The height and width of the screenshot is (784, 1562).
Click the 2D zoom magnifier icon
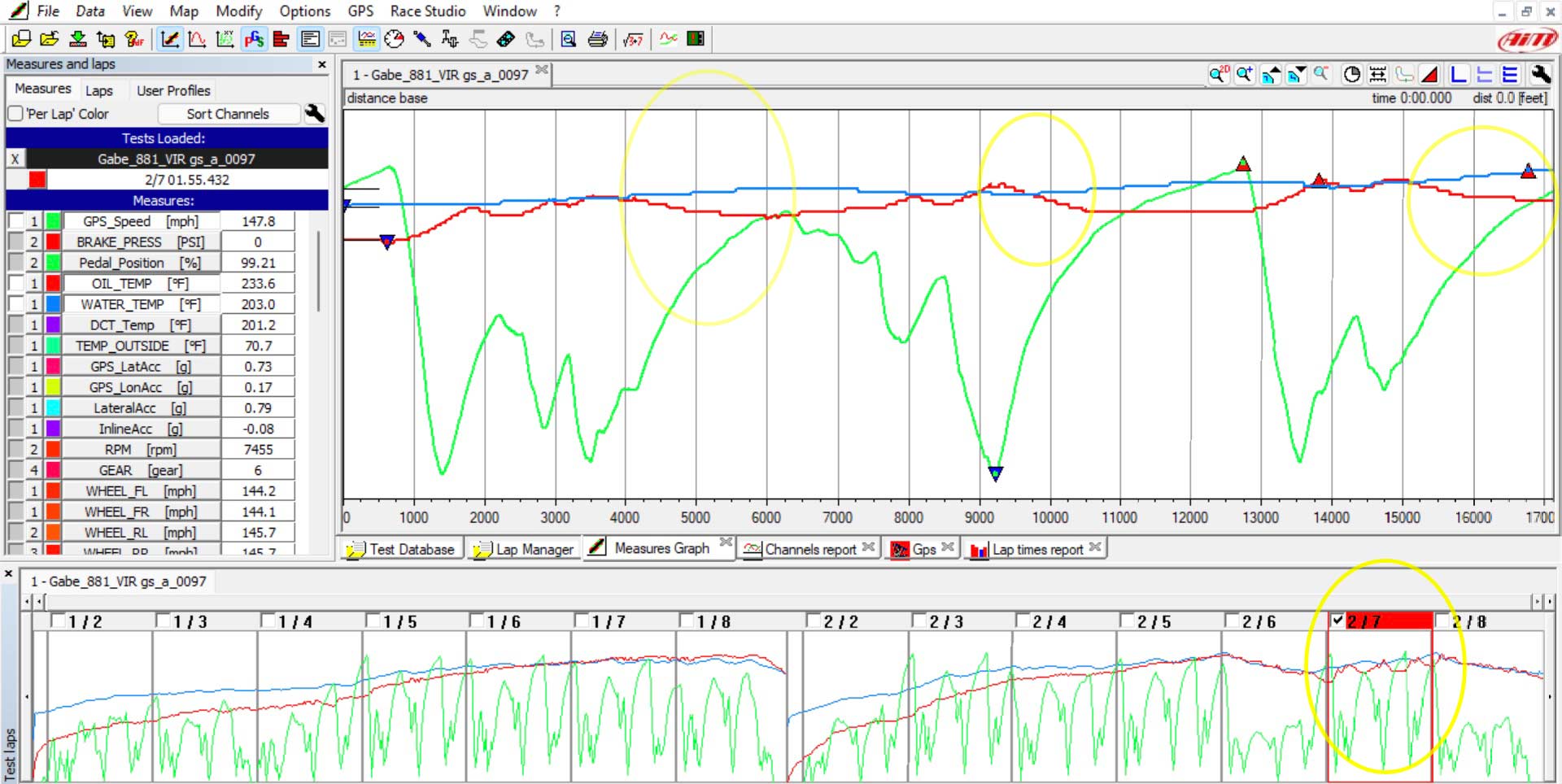pyautogui.click(x=1219, y=75)
